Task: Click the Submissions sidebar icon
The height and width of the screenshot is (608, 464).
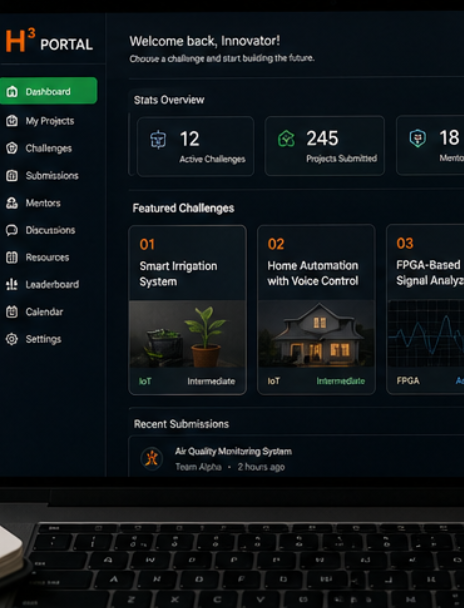Action: 12,176
